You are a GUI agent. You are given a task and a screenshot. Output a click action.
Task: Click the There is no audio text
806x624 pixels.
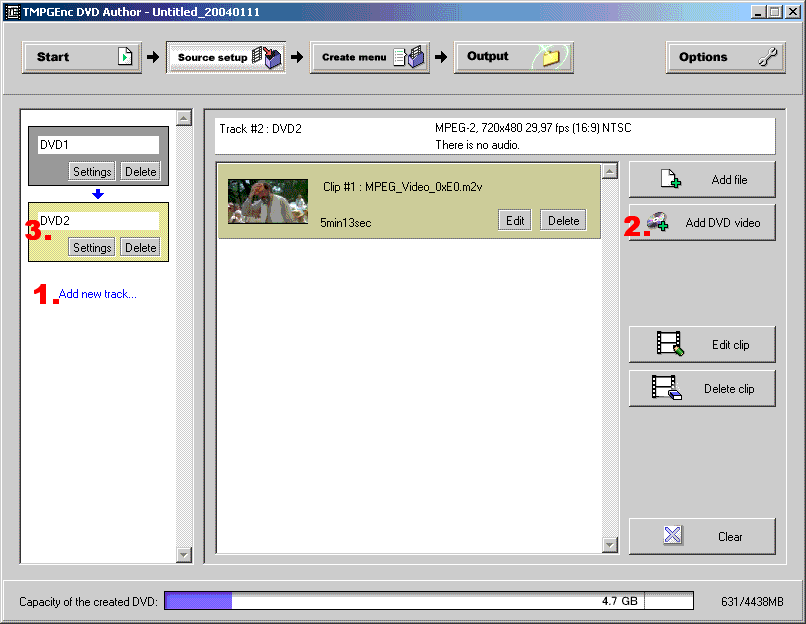[478, 145]
